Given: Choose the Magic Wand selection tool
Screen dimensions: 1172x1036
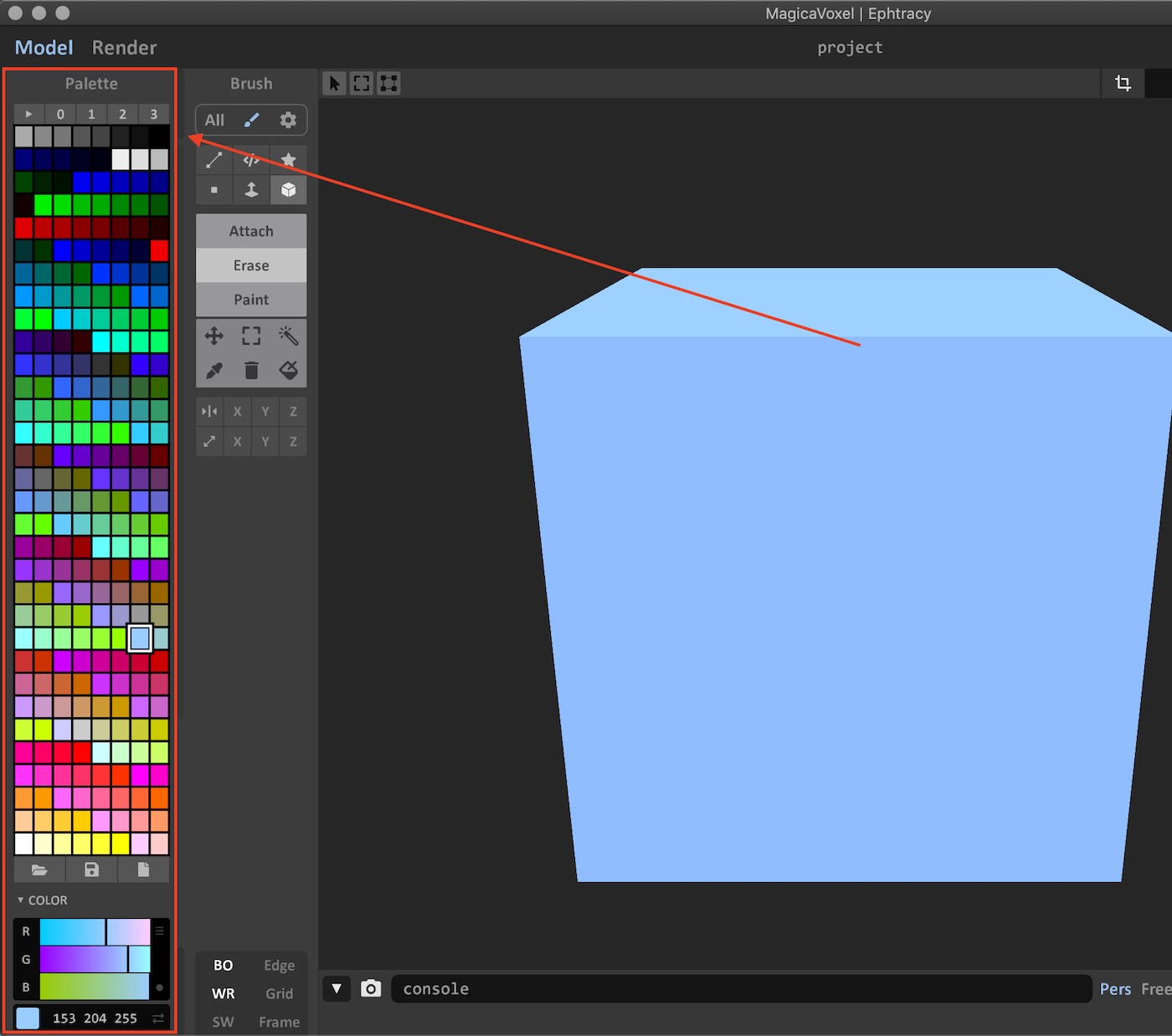Looking at the screenshot, I should coord(288,336).
